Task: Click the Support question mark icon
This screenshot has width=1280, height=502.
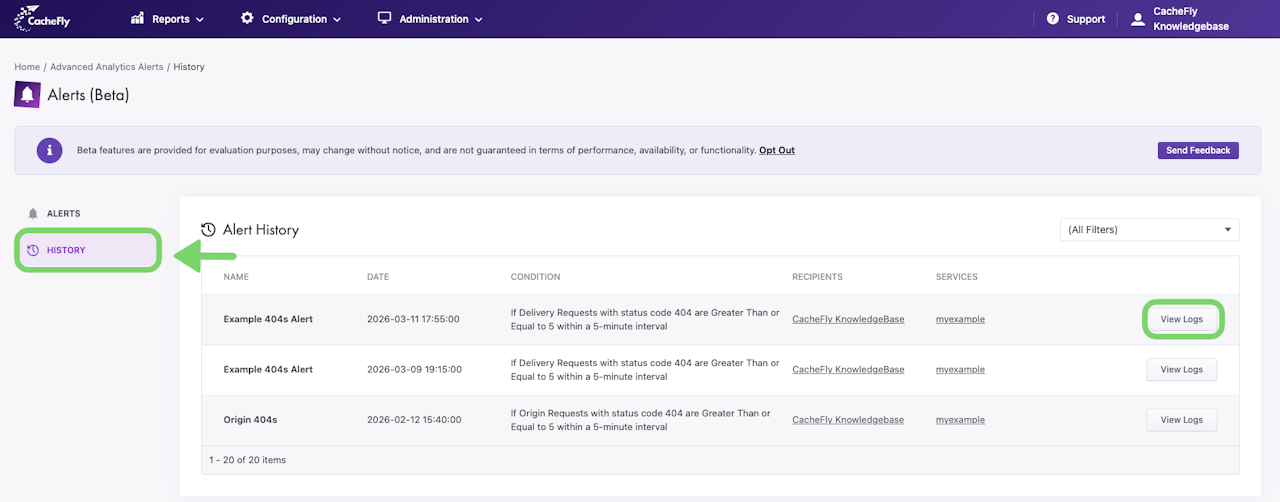Action: 1053,19
